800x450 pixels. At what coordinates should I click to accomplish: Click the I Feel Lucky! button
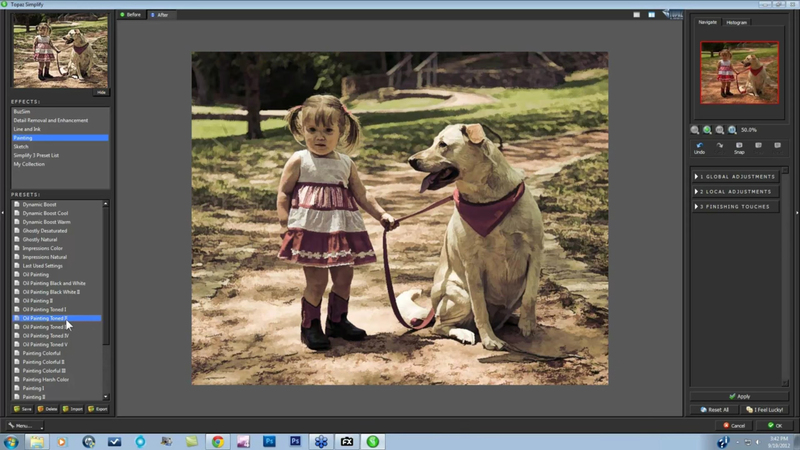764,410
